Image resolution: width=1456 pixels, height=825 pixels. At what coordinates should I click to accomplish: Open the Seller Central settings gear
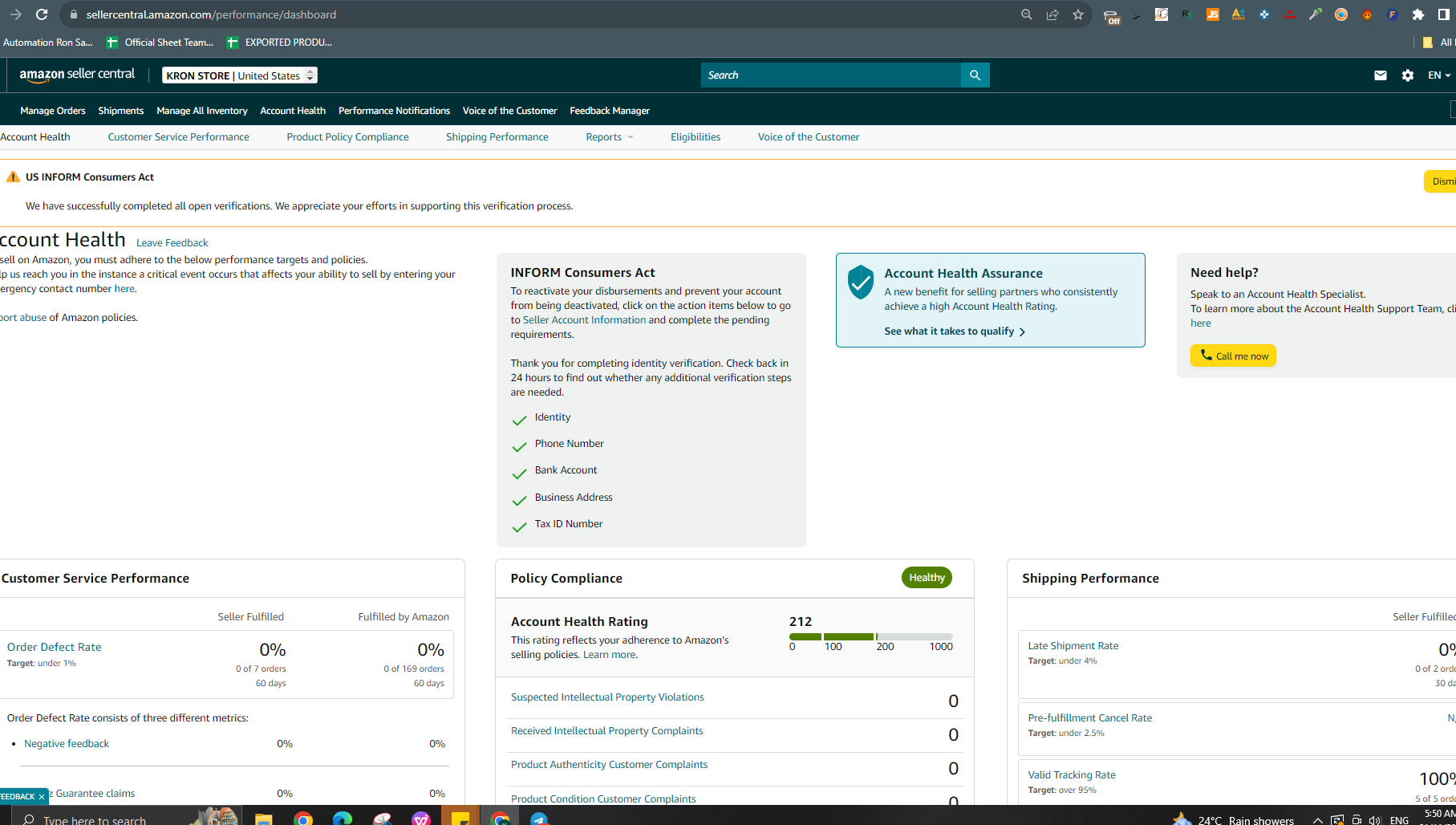(x=1408, y=75)
